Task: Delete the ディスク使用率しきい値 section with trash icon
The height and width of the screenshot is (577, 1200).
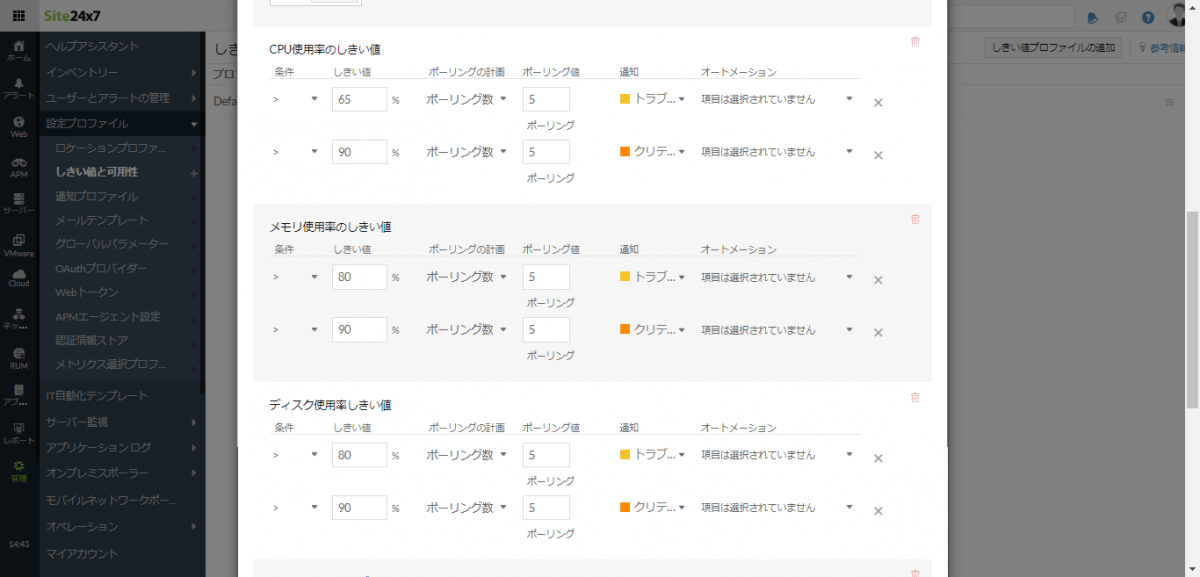Action: (x=914, y=397)
